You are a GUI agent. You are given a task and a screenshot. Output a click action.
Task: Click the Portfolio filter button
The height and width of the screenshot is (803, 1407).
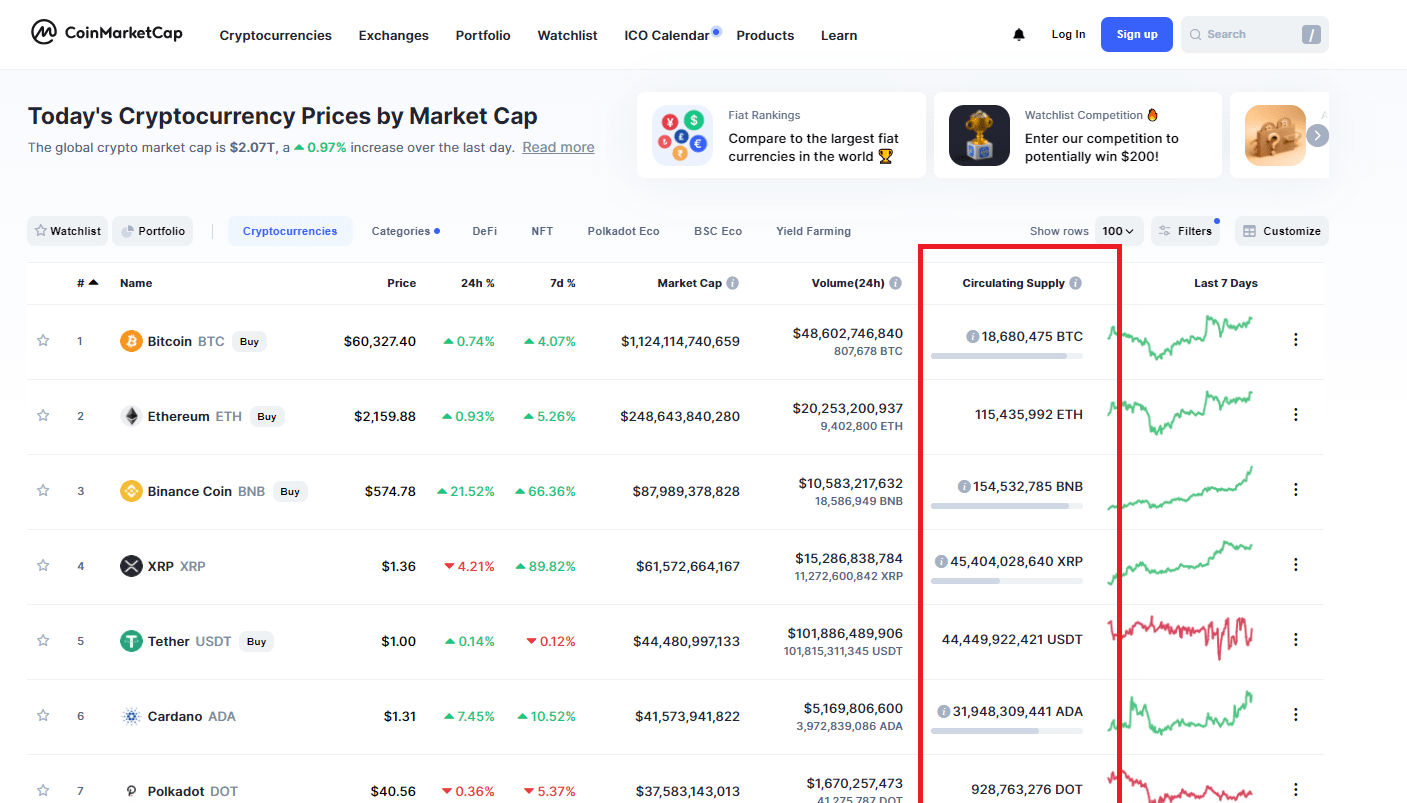tap(153, 231)
